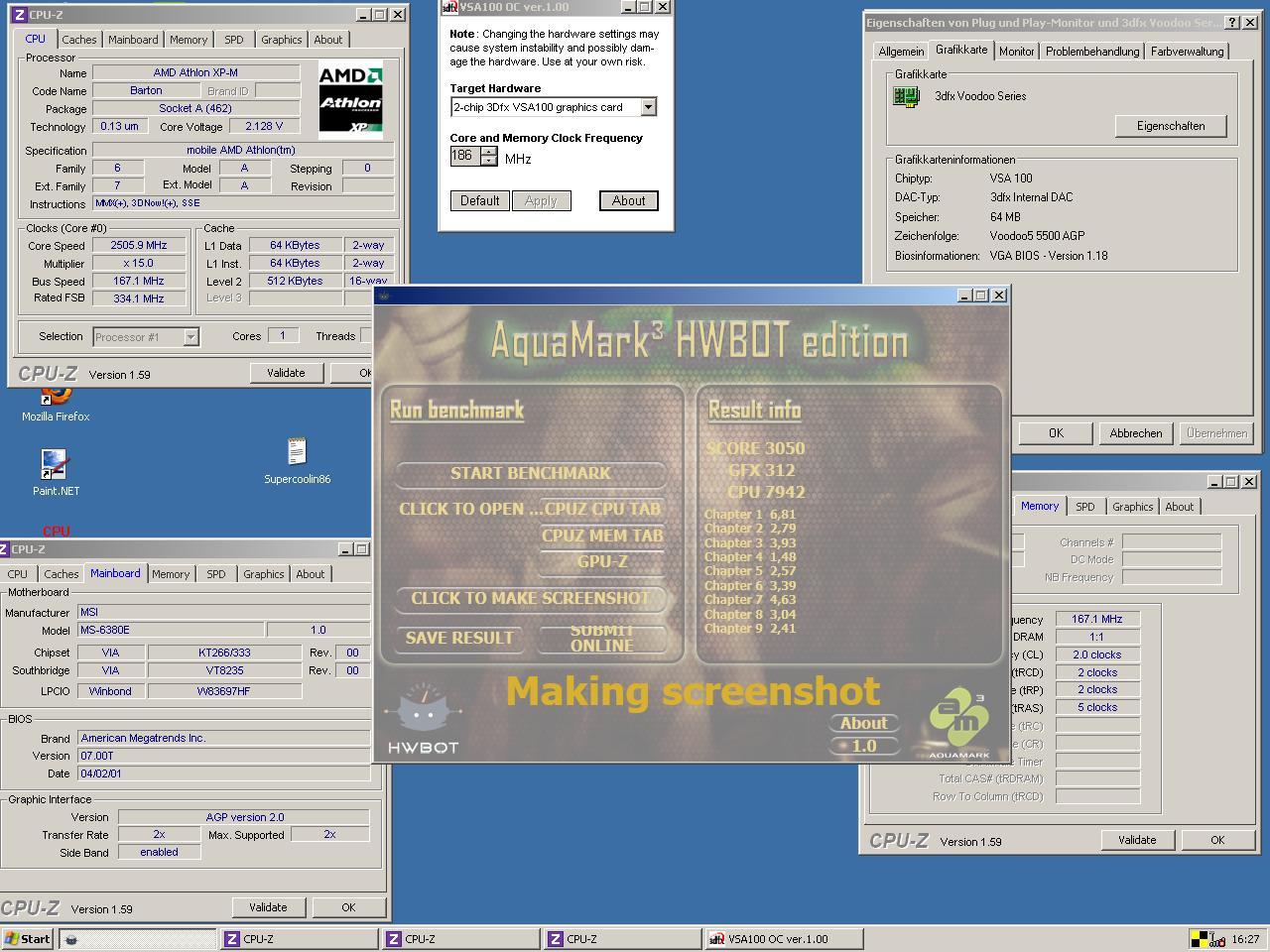Click START BENCHMARK in AquaMark
The height and width of the screenshot is (952, 1270).
531,474
